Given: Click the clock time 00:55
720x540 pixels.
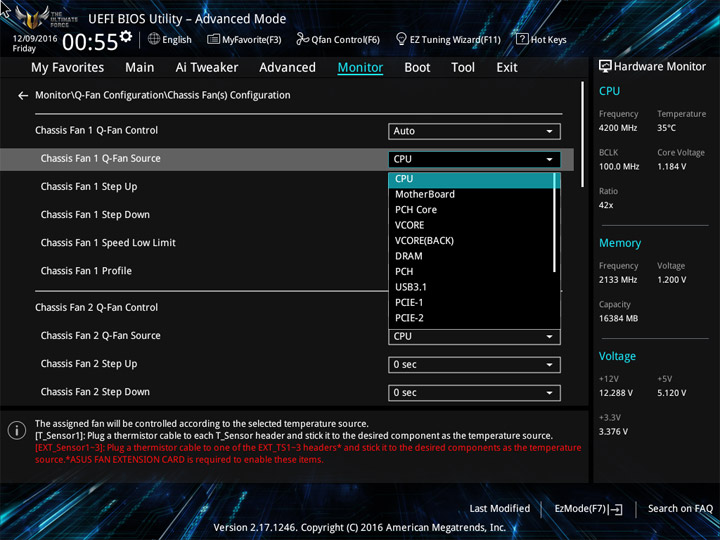Looking at the screenshot, I should point(90,42).
